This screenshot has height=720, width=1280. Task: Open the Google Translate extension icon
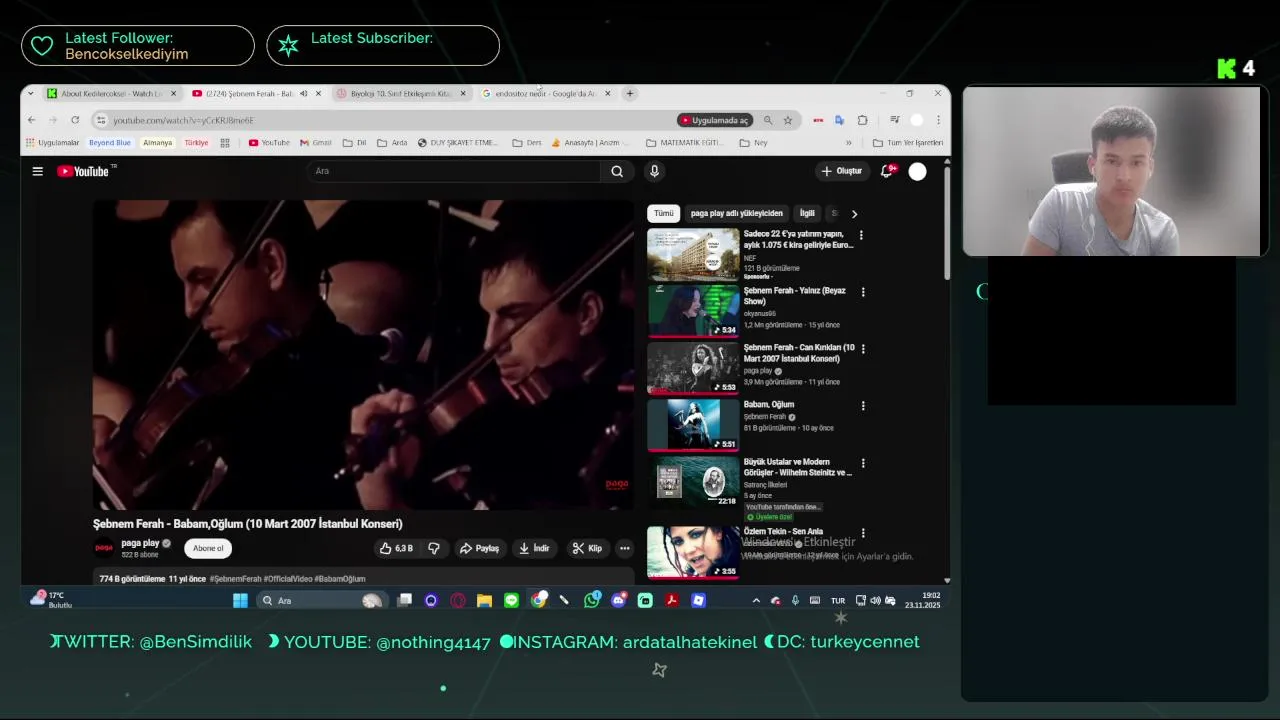pyautogui.click(x=839, y=120)
